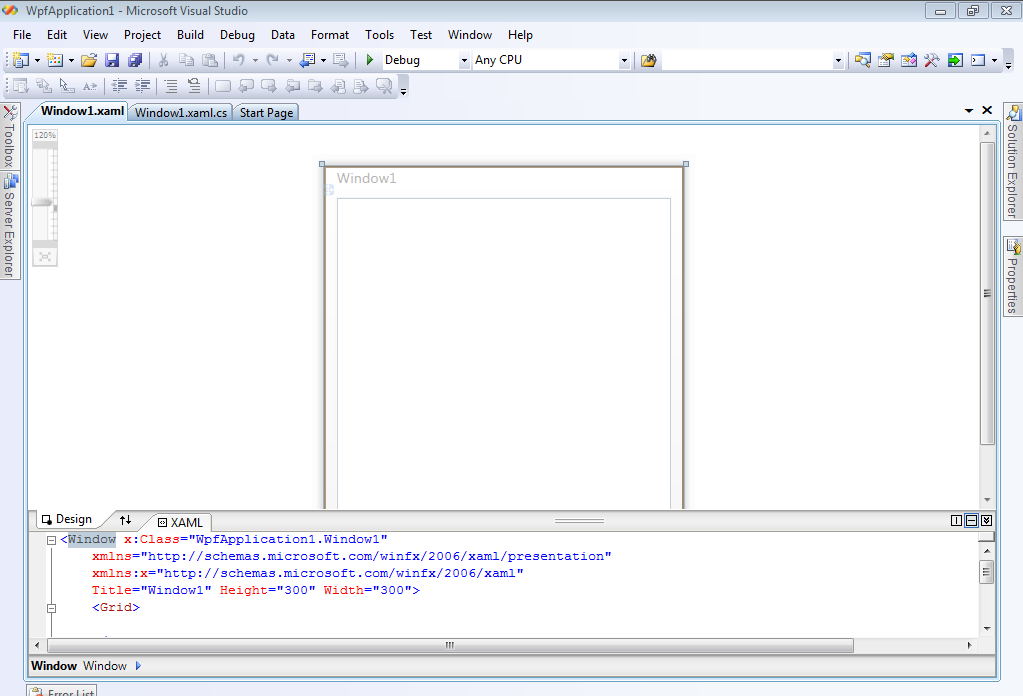1023x696 pixels.
Task: Click the Open File folder icon
Action: (x=89, y=60)
